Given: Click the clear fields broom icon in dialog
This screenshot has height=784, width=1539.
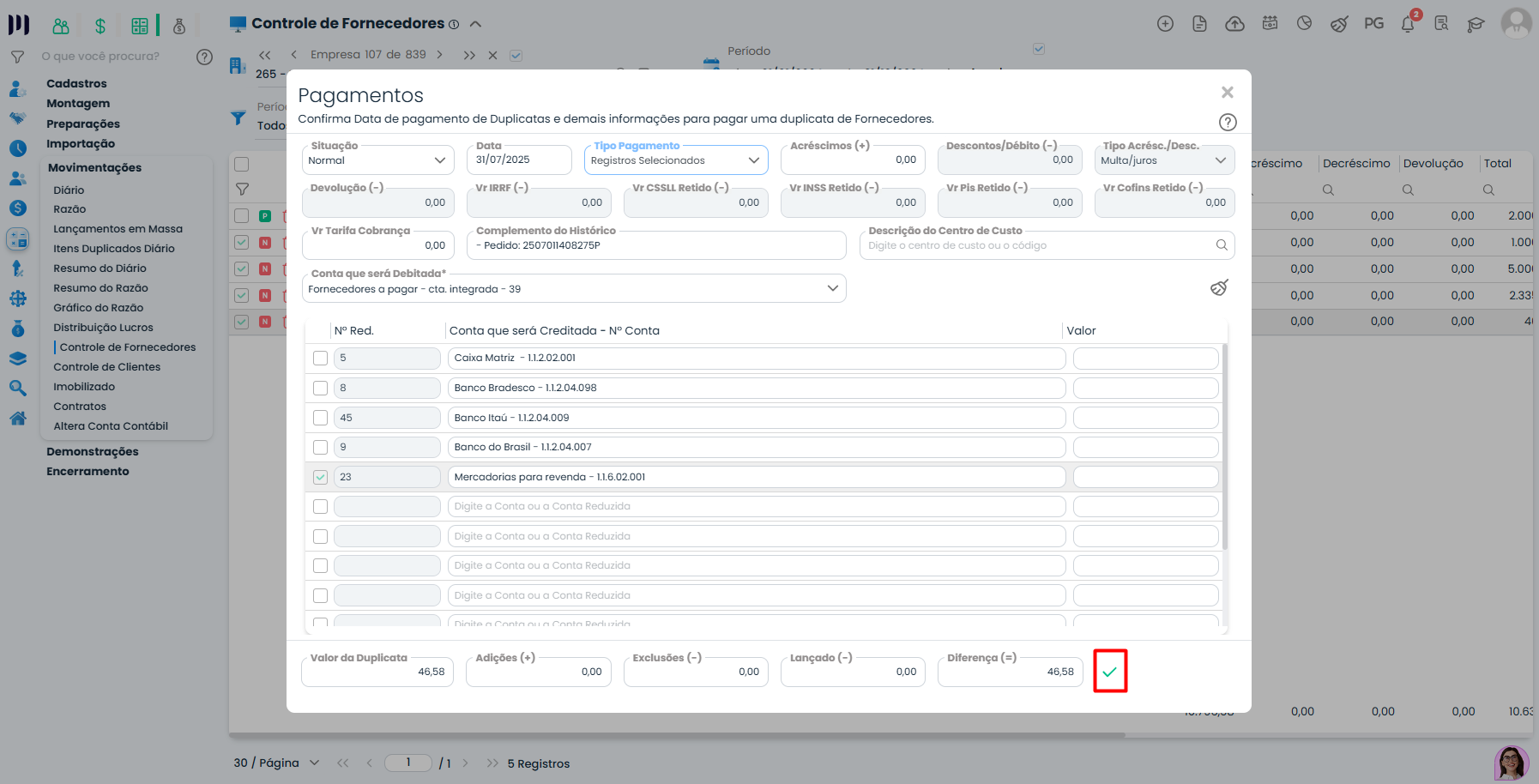Looking at the screenshot, I should click(1219, 287).
